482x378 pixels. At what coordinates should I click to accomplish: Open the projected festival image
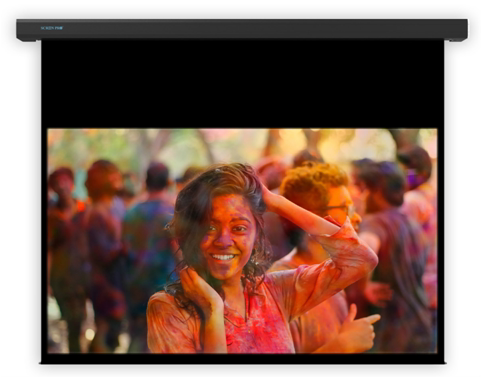tap(242, 241)
